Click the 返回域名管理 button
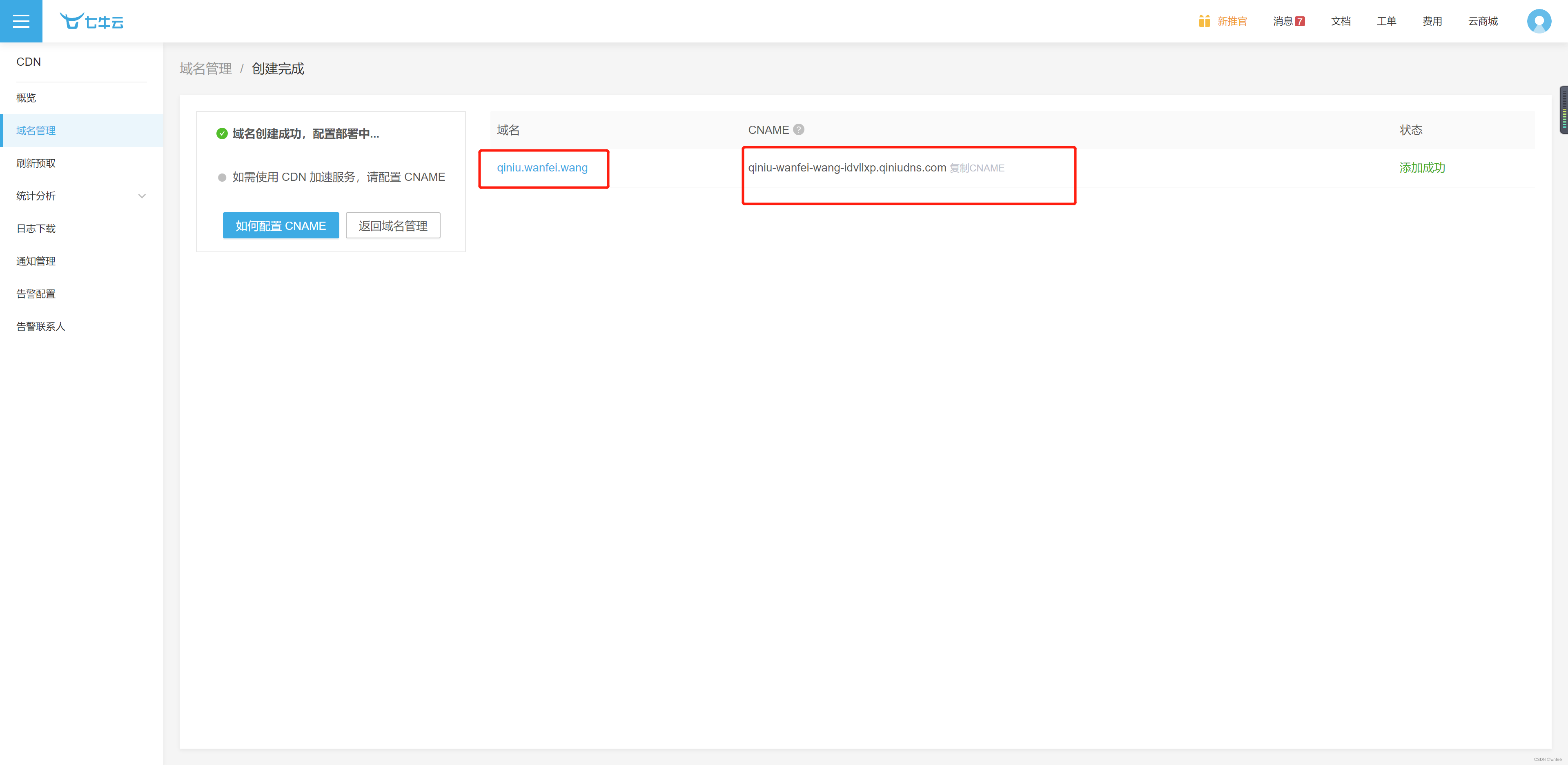This screenshot has width=1568, height=765. (x=392, y=226)
